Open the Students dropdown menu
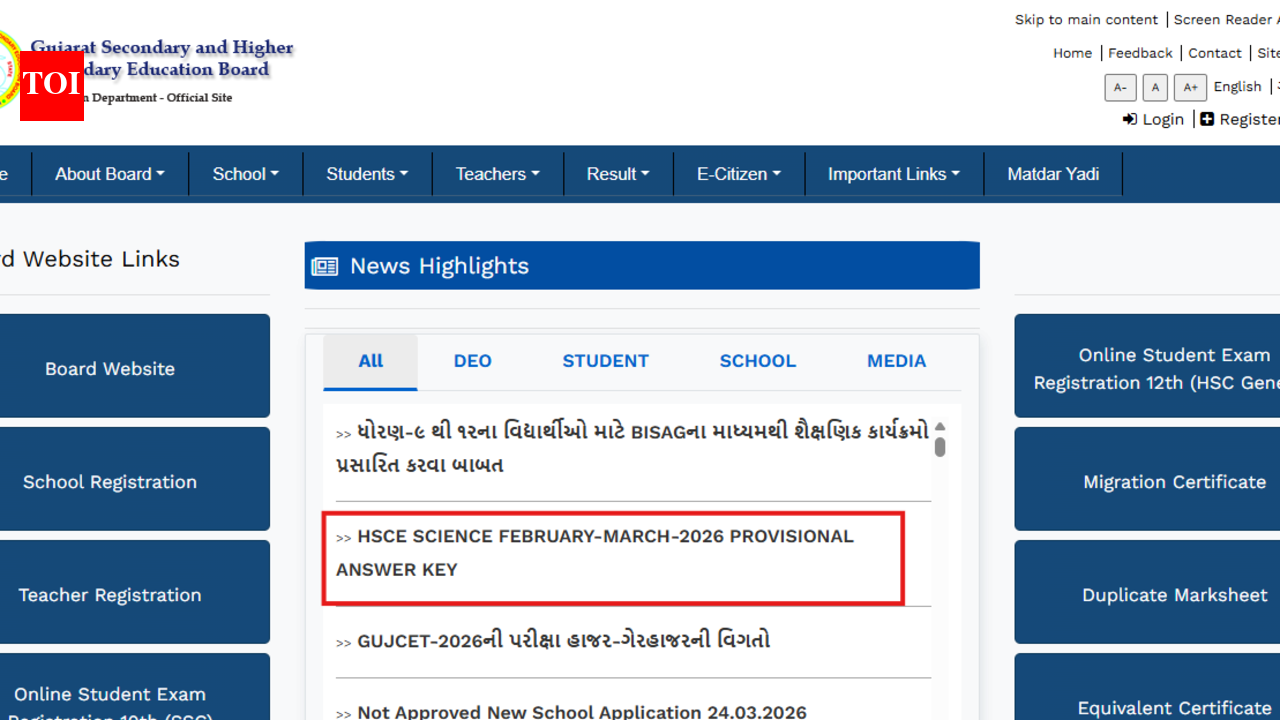Viewport: 1280px width, 720px height. pos(367,173)
